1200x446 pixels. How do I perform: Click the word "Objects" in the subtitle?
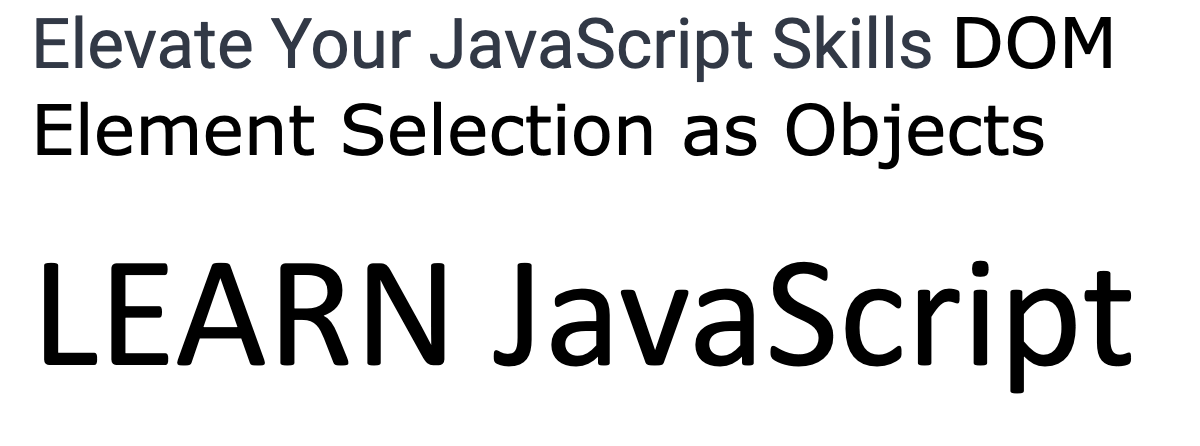pyautogui.click(x=914, y=130)
